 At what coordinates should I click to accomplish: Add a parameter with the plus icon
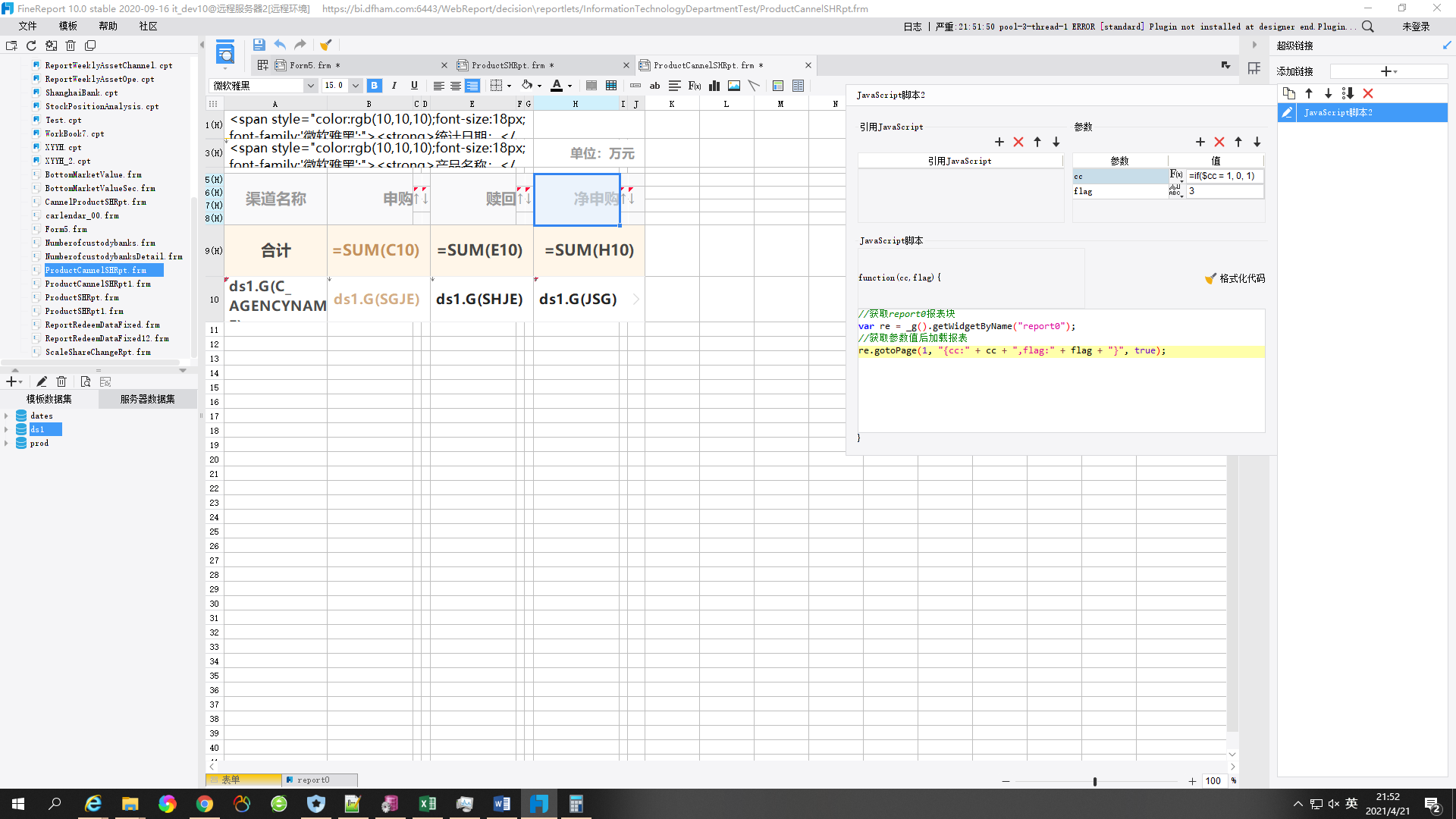coord(1200,142)
